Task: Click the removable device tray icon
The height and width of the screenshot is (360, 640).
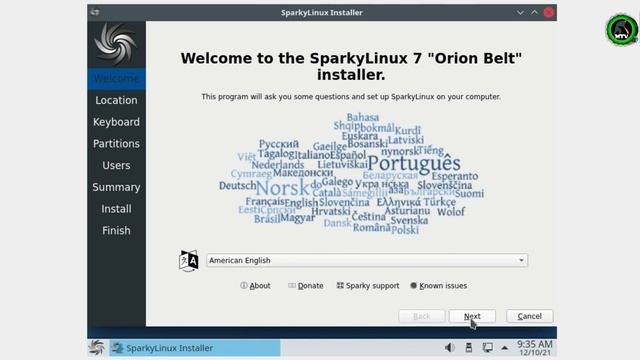Action: pos(469,348)
